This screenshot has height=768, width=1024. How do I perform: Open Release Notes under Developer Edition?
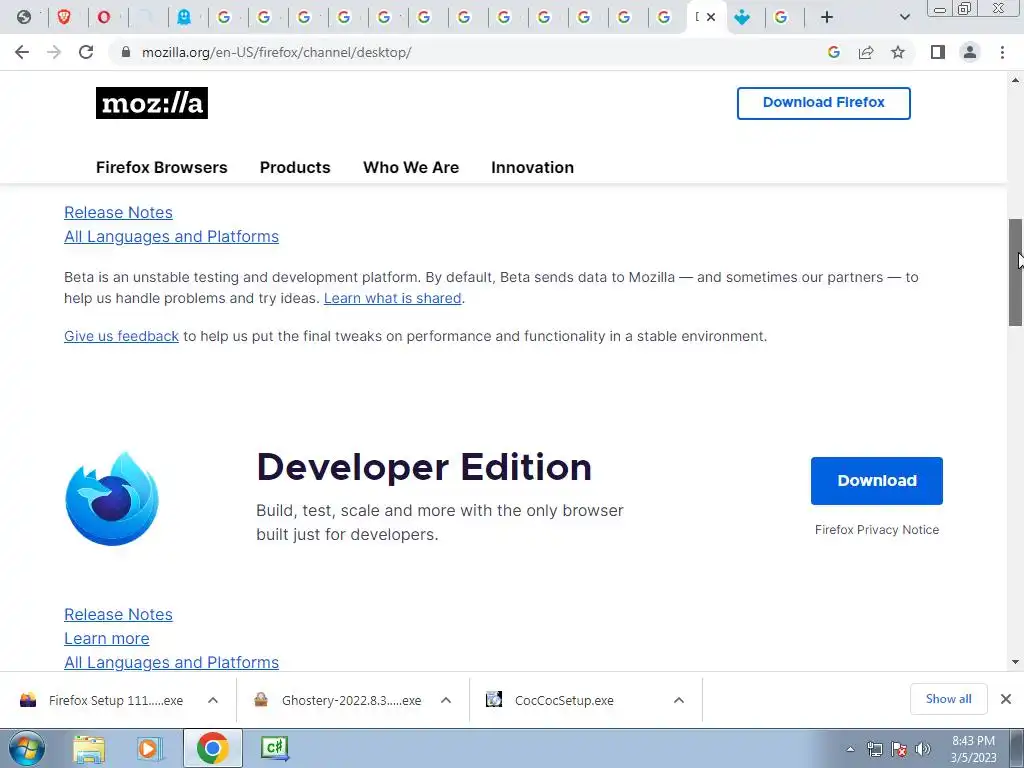[118, 615]
